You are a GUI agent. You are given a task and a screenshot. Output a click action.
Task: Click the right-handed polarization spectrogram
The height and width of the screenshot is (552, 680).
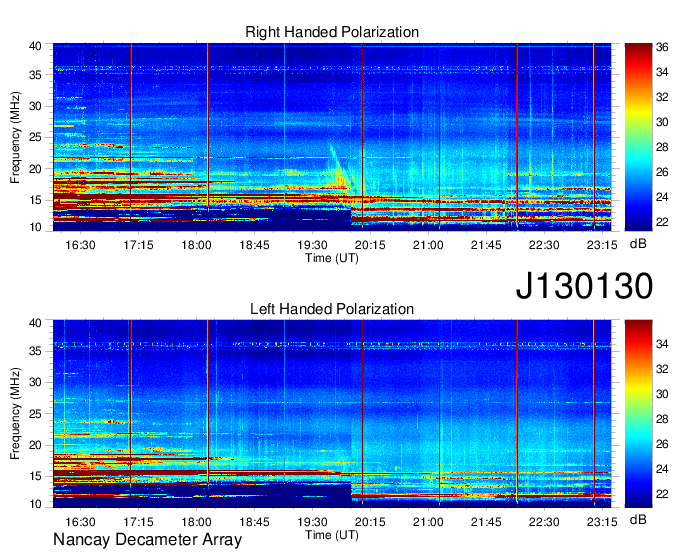[332, 137]
